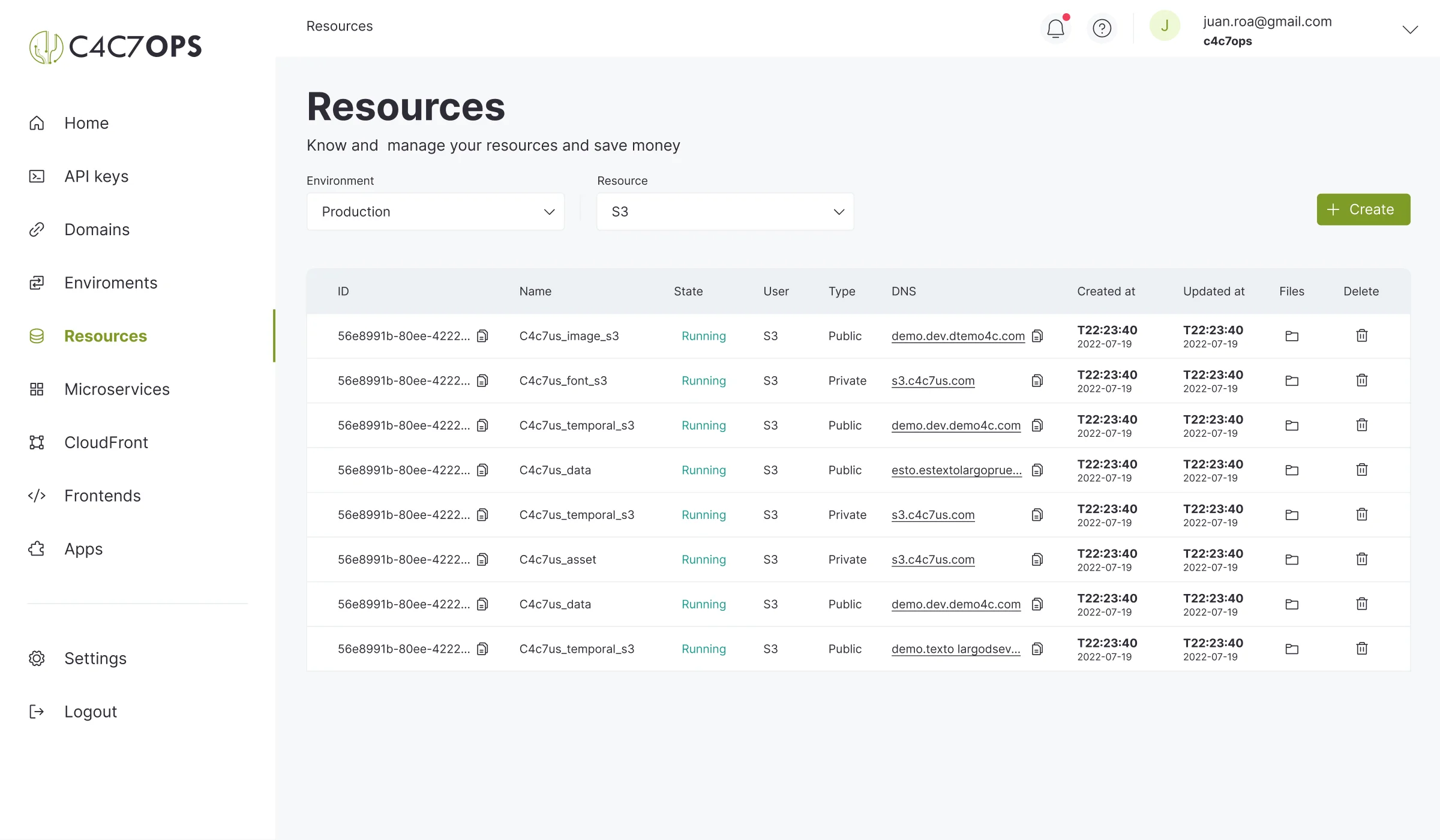
Task: Open files folder for C4c7us_image_s3
Action: [1292, 336]
